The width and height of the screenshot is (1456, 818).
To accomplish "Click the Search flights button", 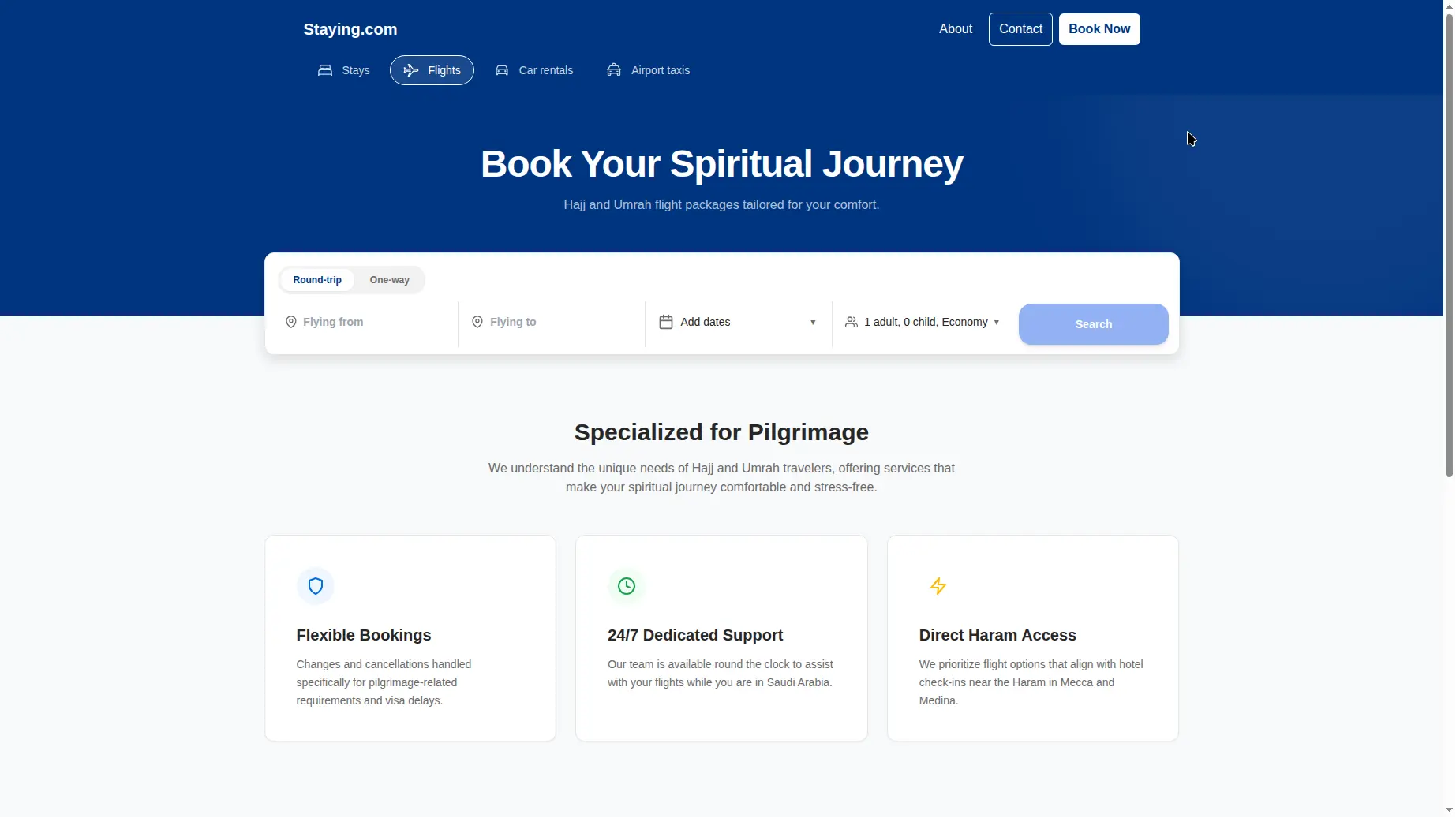I will point(1094,324).
